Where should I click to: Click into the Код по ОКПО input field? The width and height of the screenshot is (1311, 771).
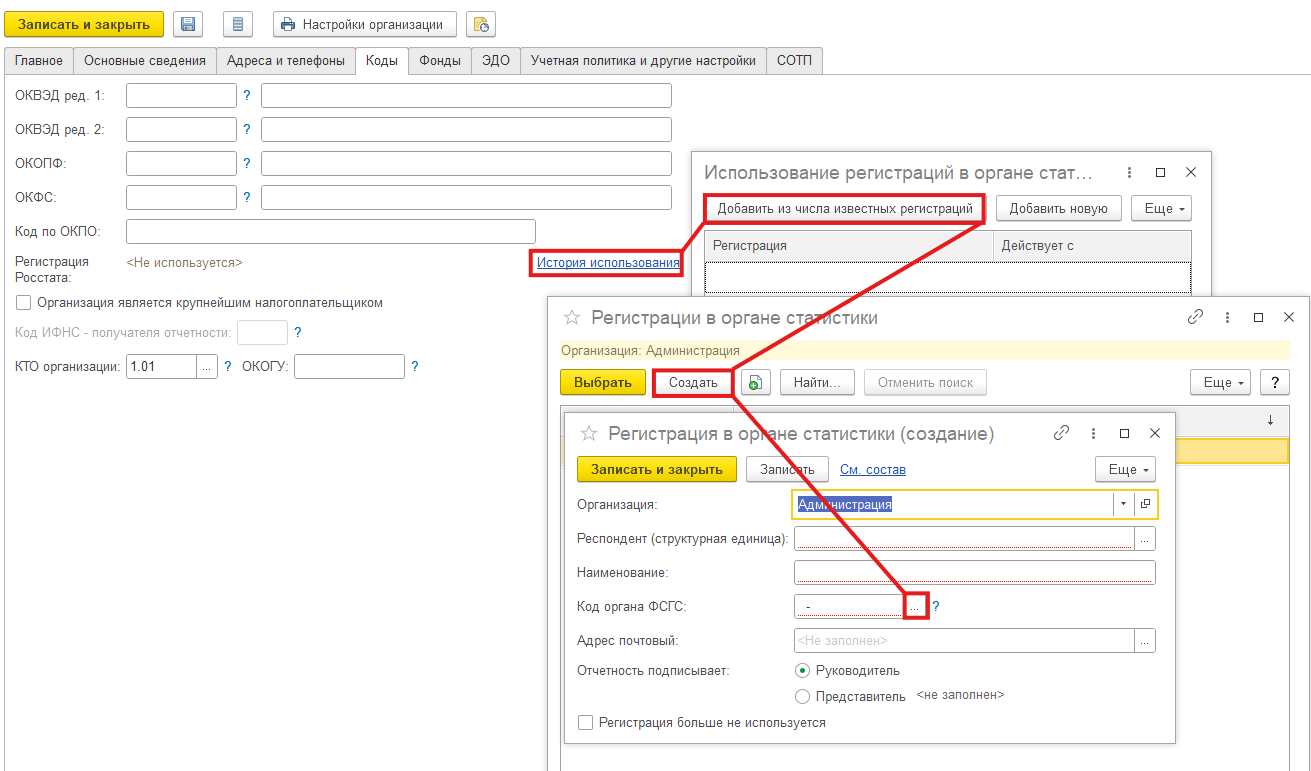coord(331,232)
